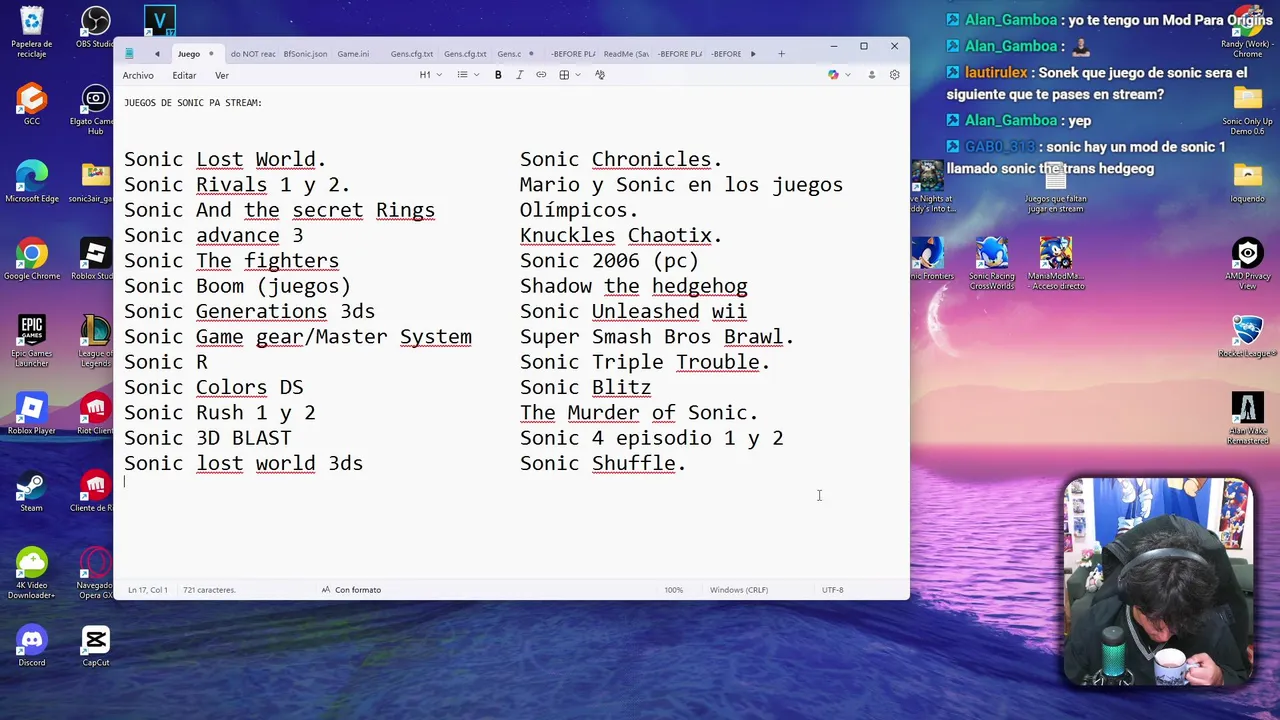Open the League of Legends icon

point(95,340)
